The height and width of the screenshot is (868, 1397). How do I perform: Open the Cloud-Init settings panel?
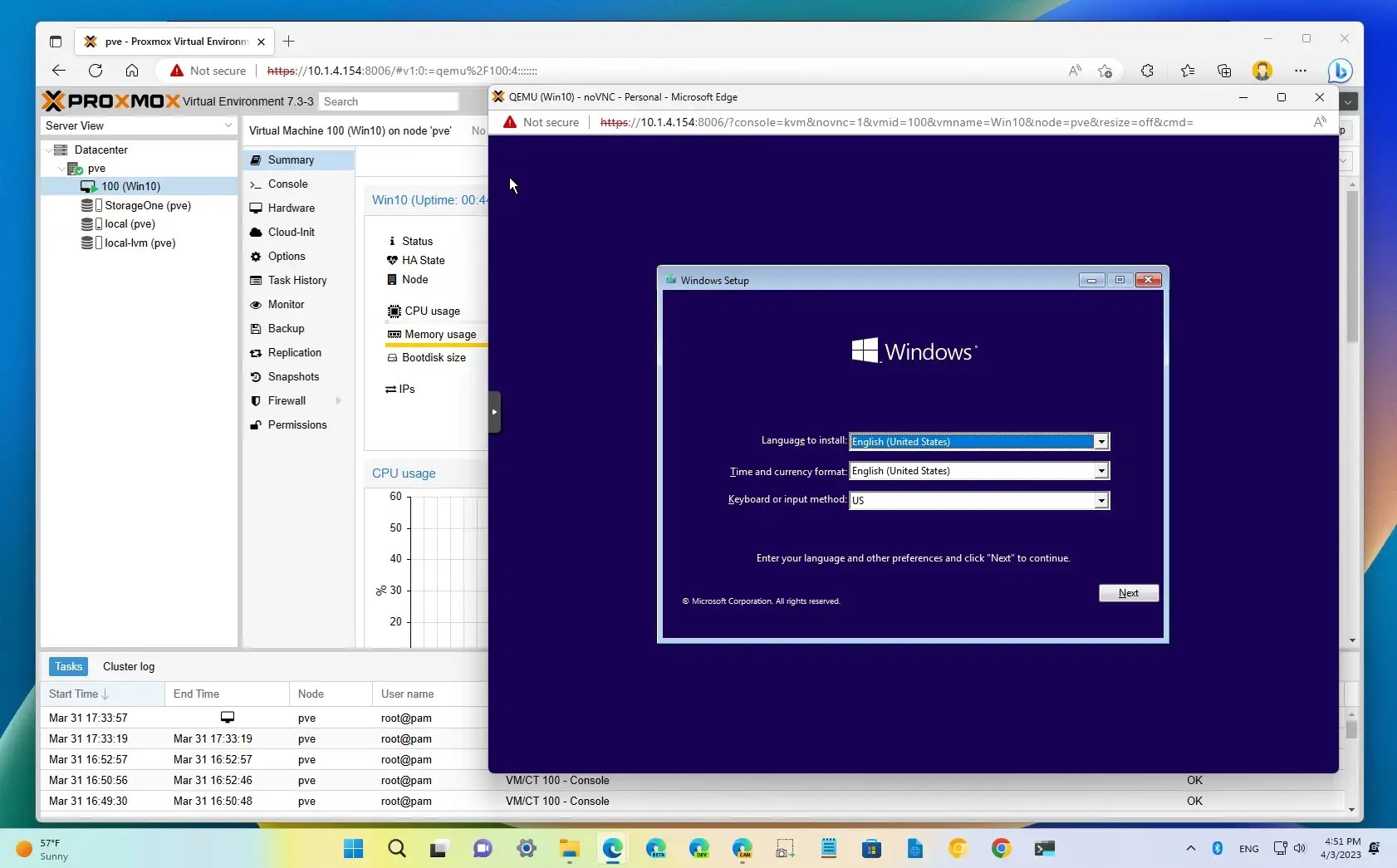point(291,232)
